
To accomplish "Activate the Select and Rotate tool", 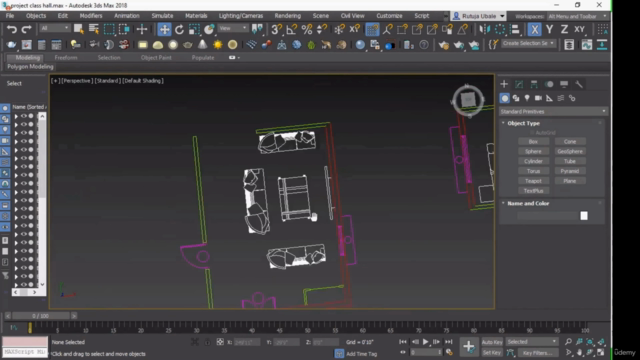I will point(179,29).
